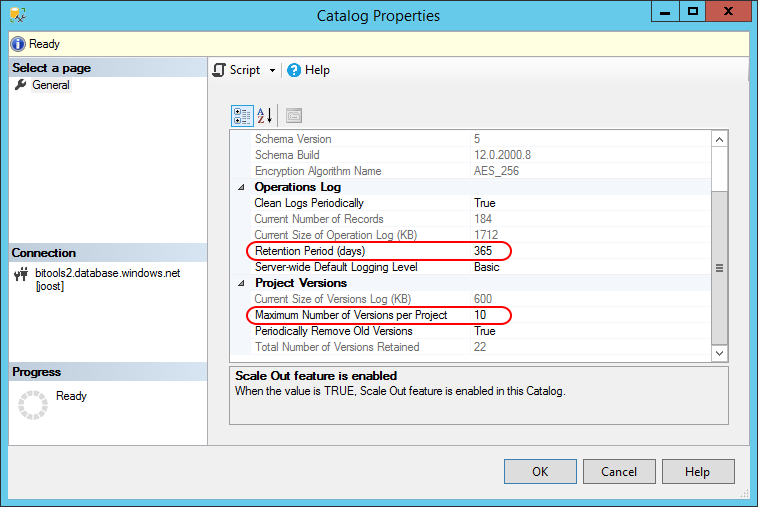
Task: Open the Script dropdown arrow
Action: pyautogui.click(x=272, y=70)
